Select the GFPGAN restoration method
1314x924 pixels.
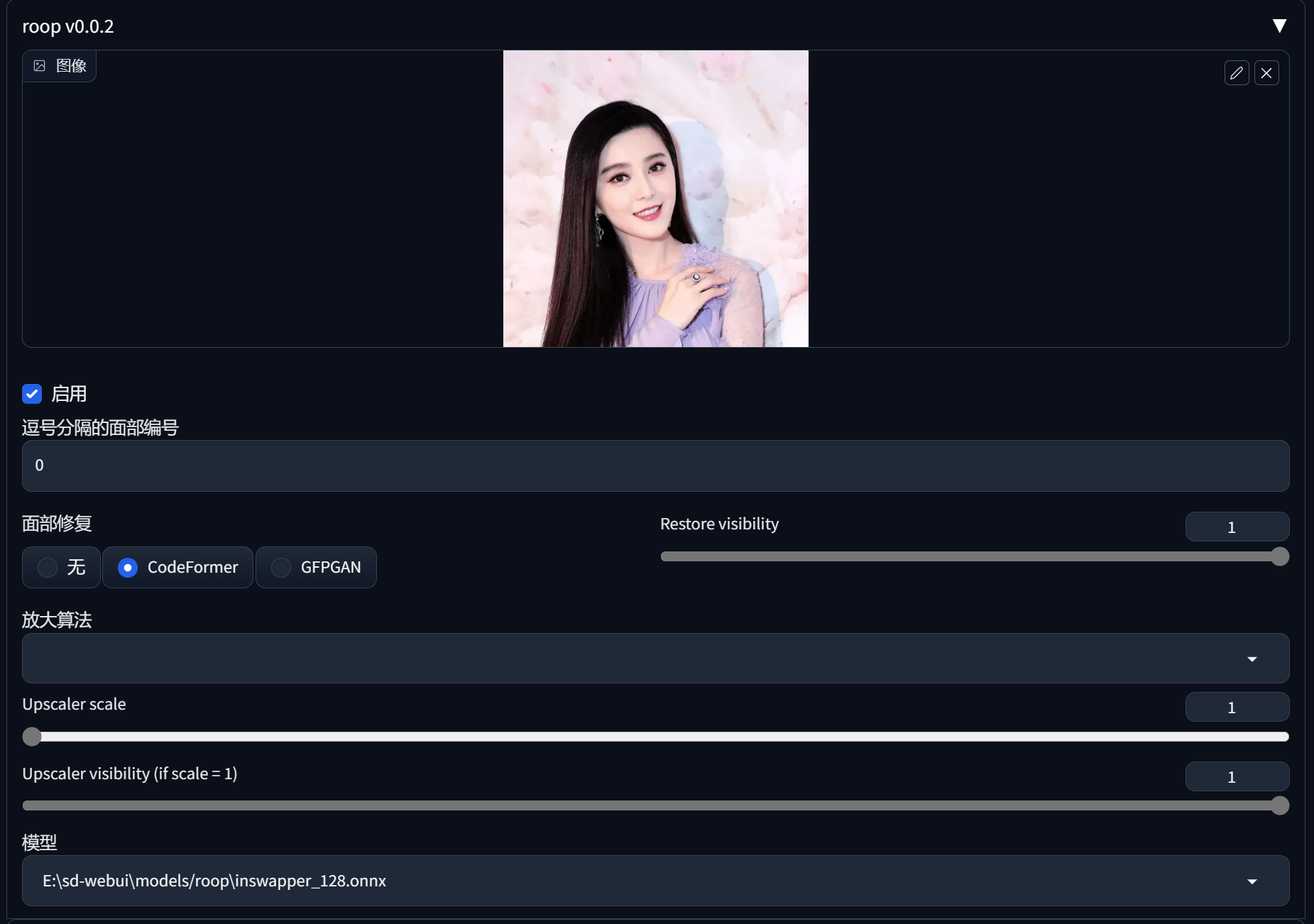click(x=316, y=567)
